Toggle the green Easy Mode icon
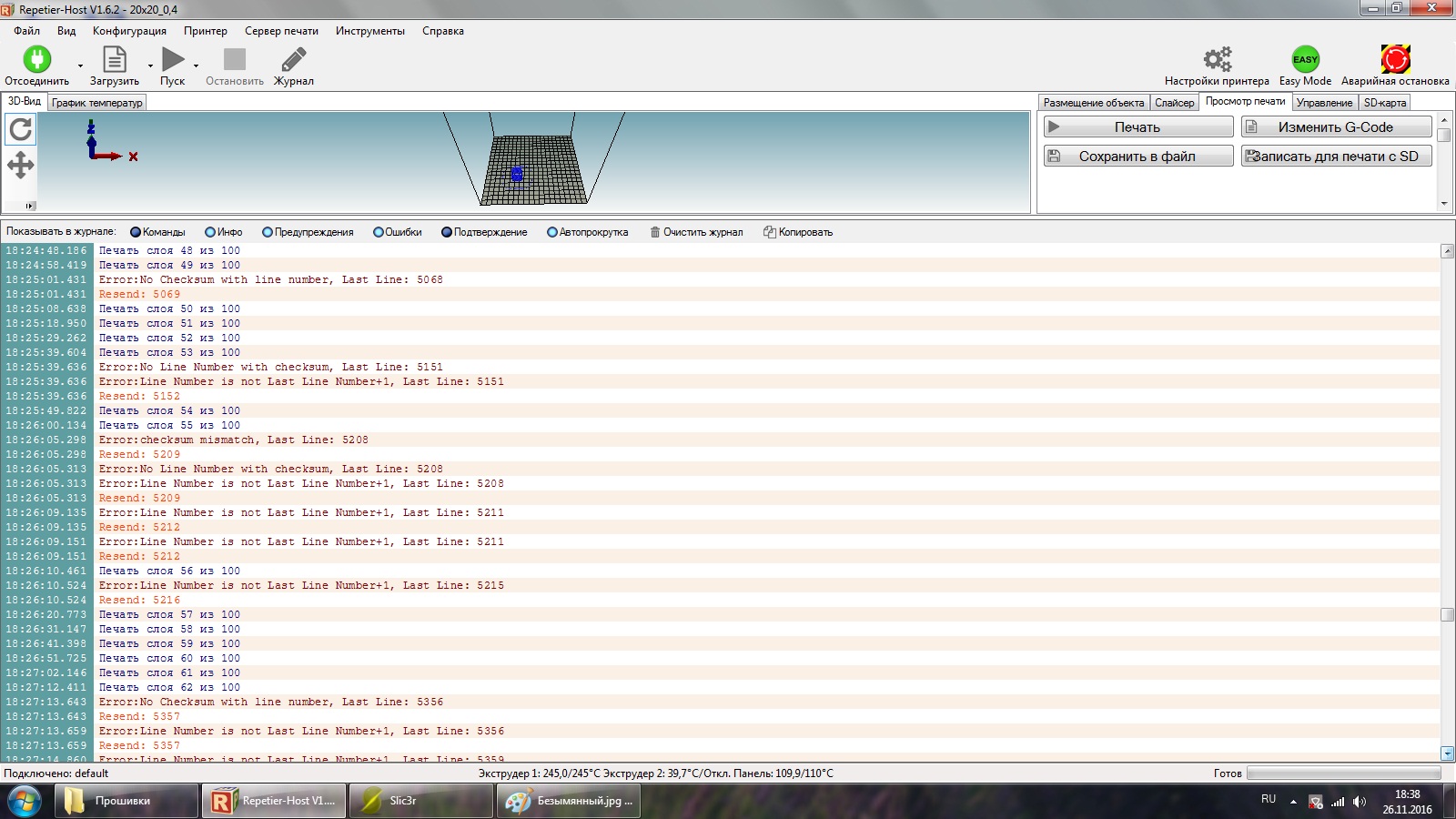This screenshot has width=1456, height=819. pos(1305,60)
